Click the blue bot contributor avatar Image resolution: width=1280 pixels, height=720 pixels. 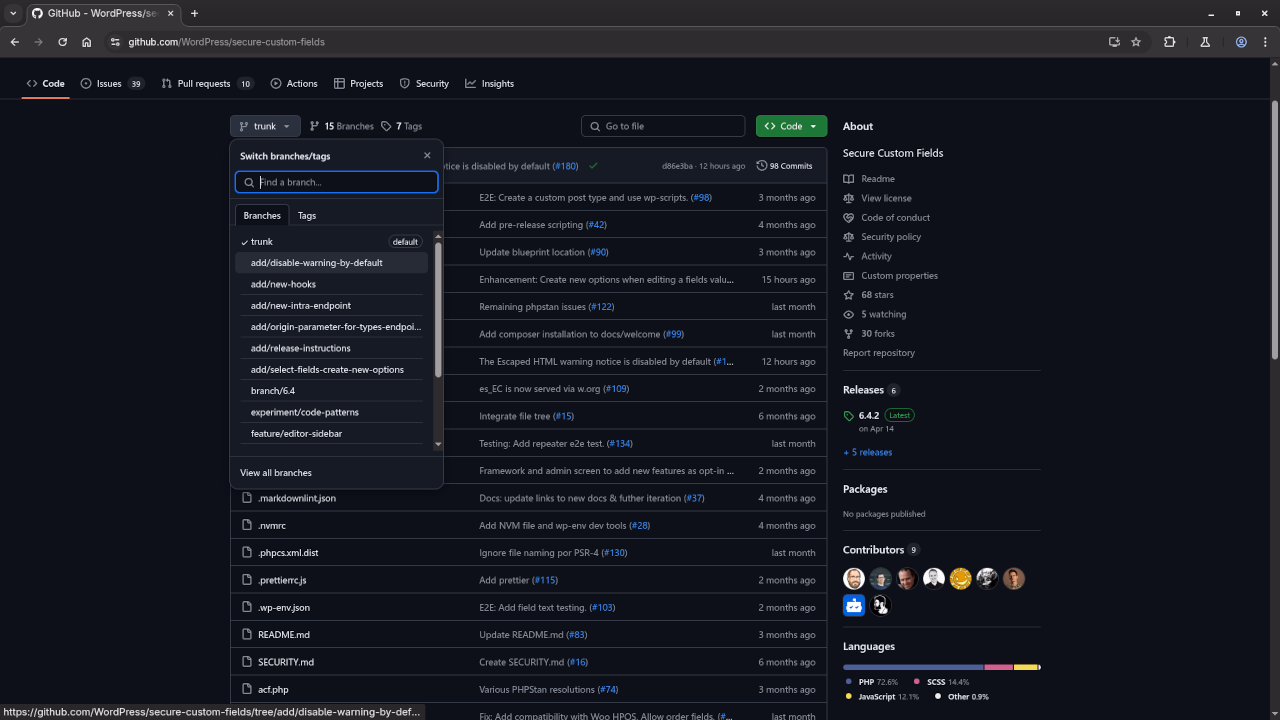click(x=854, y=605)
